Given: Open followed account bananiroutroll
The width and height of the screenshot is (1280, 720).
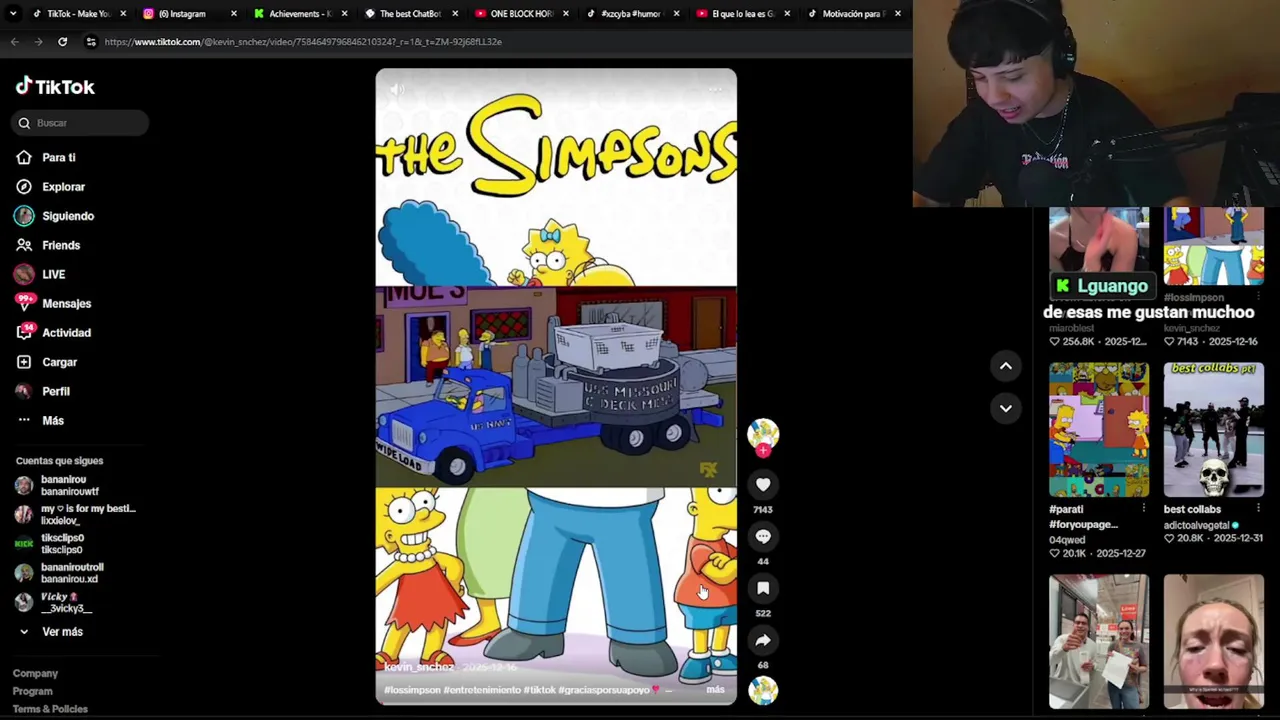Looking at the screenshot, I should click(x=72, y=573).
